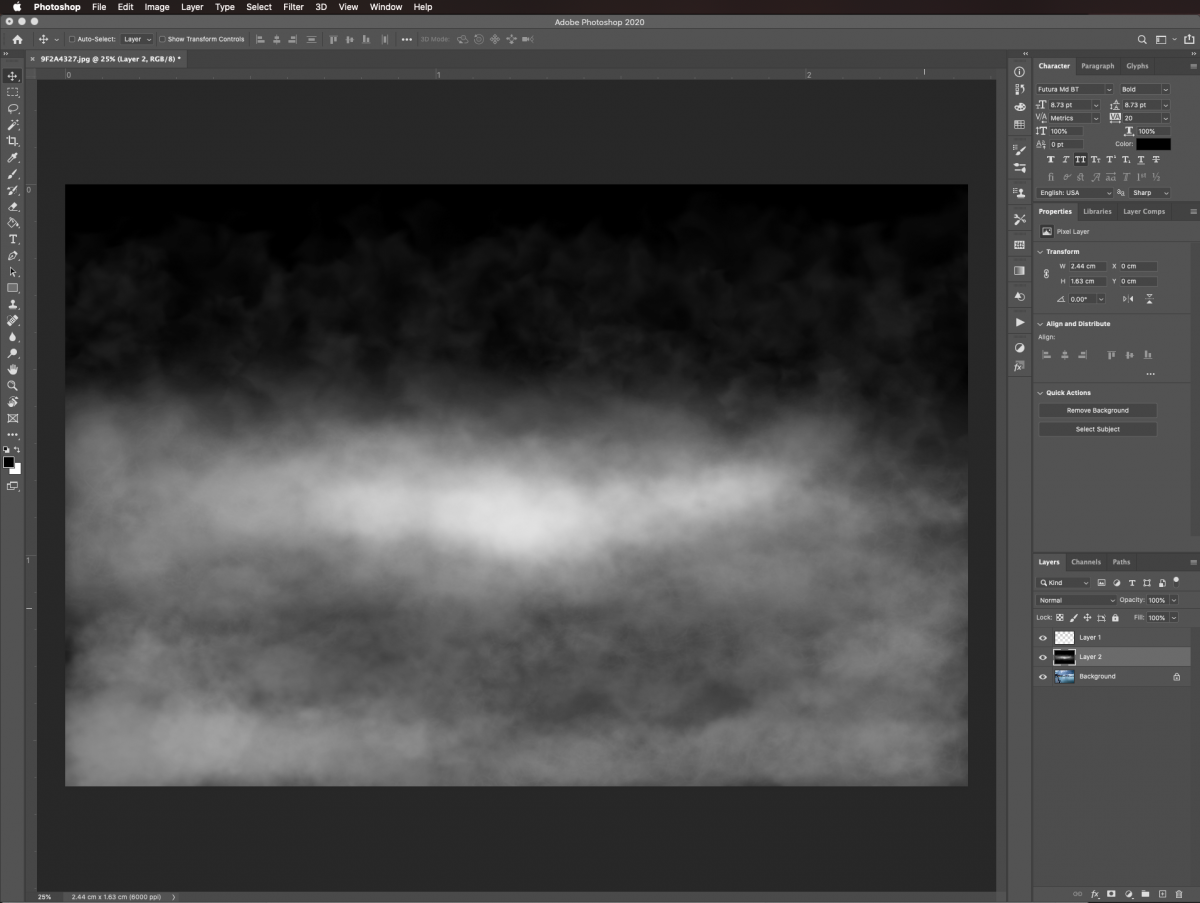Hide Layer 1 using its eye icon

pyautogui.click(x=1043, y=637)
